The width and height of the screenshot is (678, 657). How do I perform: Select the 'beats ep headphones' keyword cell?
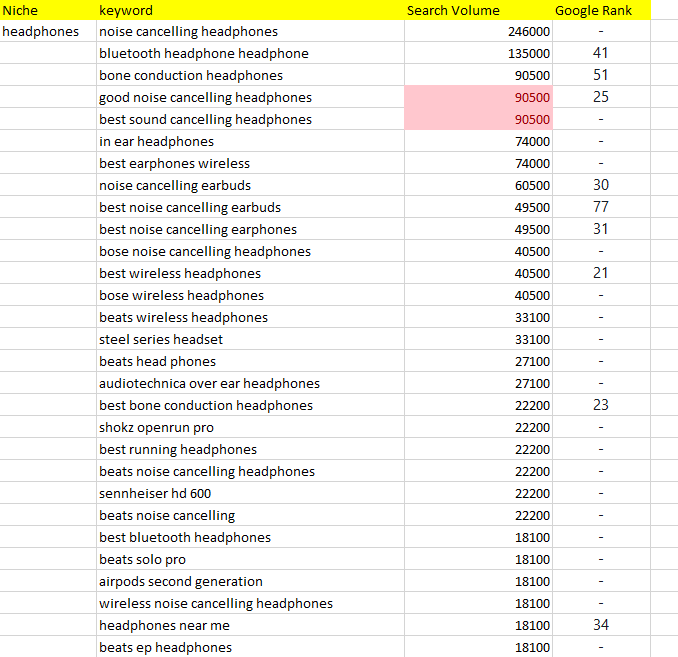pos(165,648)
